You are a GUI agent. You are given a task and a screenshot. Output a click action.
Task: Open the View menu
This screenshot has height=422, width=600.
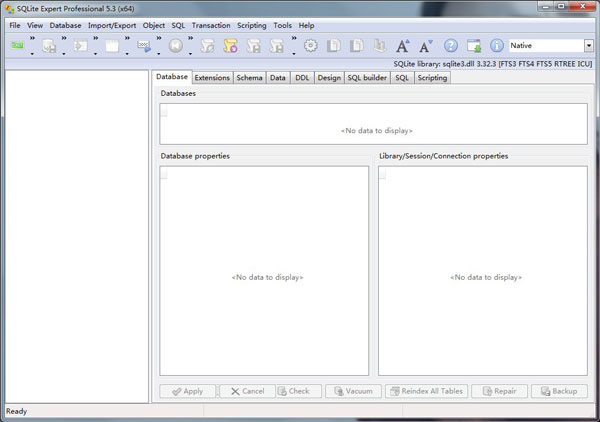(35, 26)
